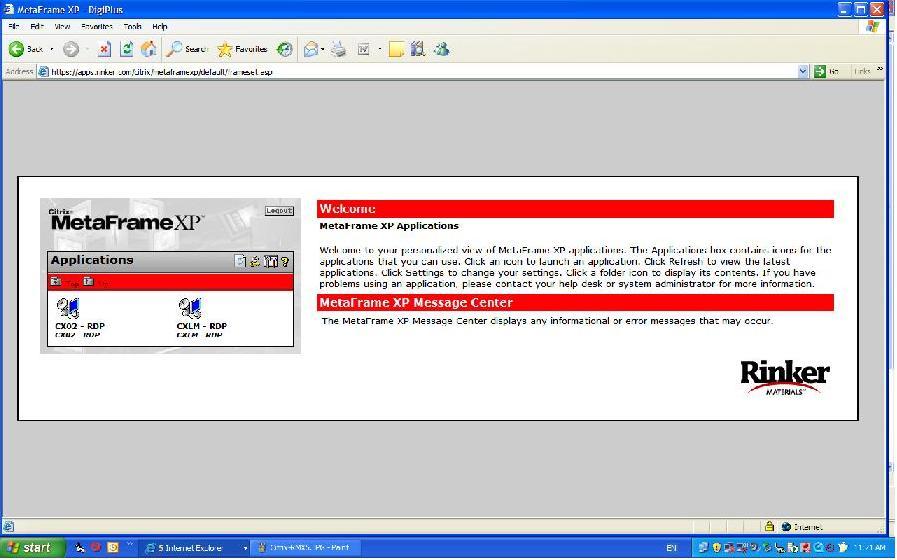Expand the address bar dropdown arrow
Viewport: 897px width, 560px height.
coord(803,71)
